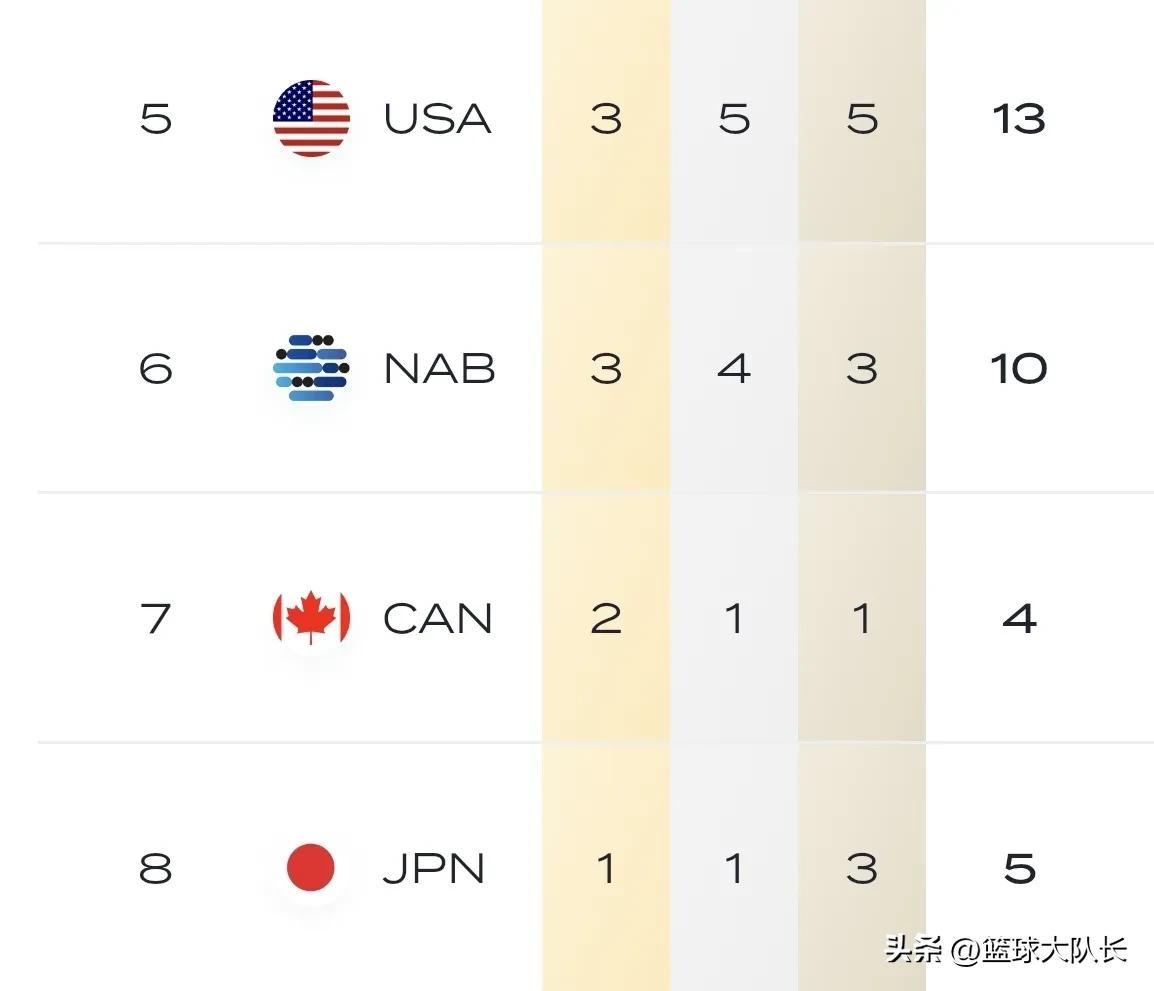Open the USA country link

click(x=437, y=118)
